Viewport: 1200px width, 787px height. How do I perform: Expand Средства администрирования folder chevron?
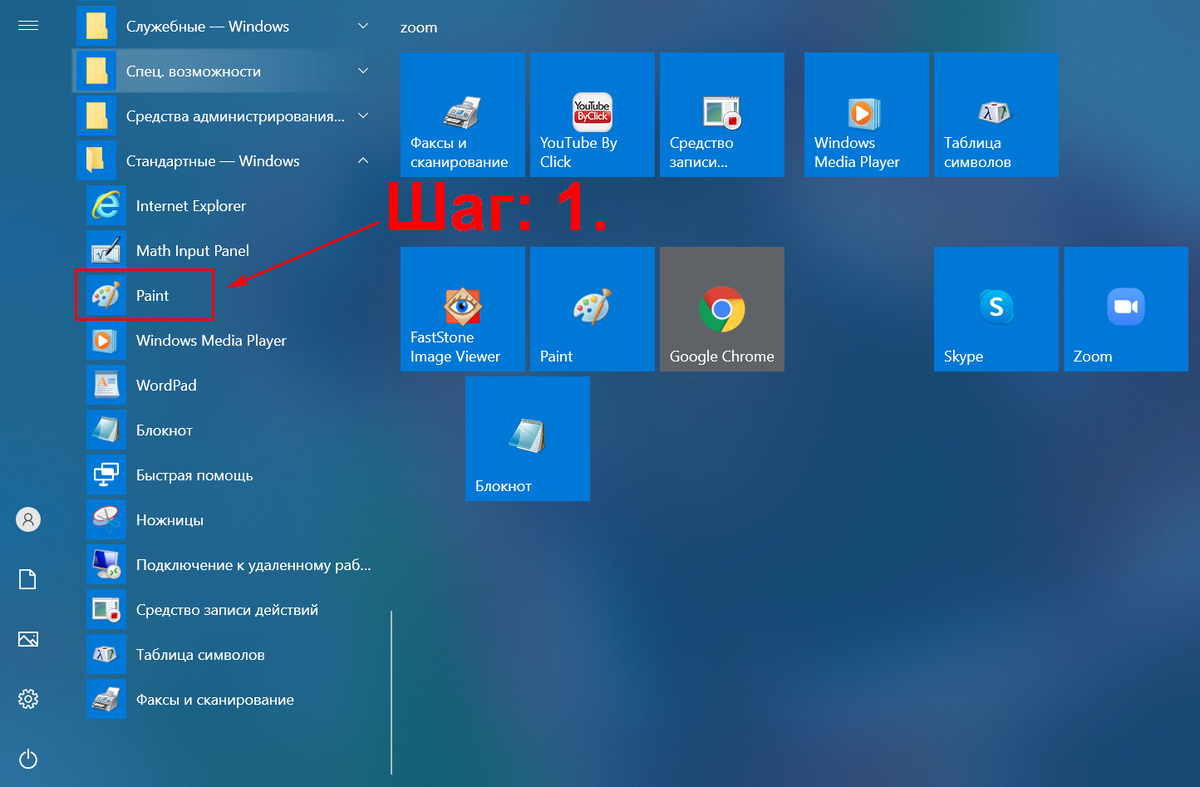pyautogui.click(x=363, y=116)
